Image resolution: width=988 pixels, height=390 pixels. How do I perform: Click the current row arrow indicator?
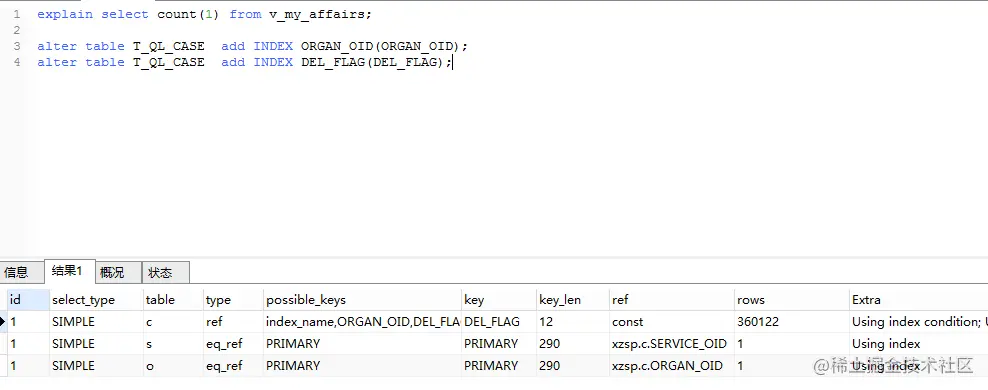pyautogui.click(x=3, y=322)
